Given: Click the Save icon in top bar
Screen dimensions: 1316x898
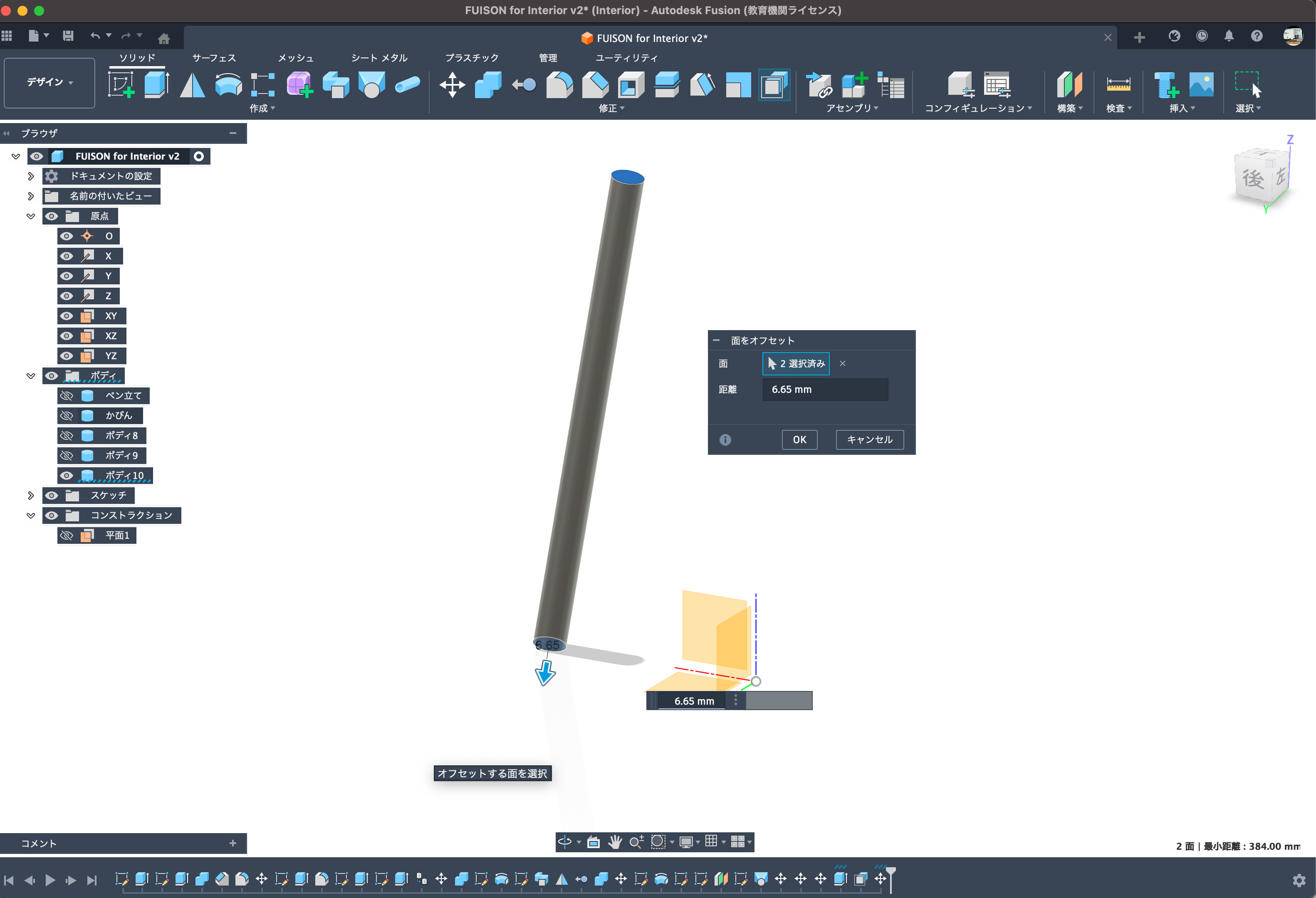Looking at the screenshot, I should 68,36.
